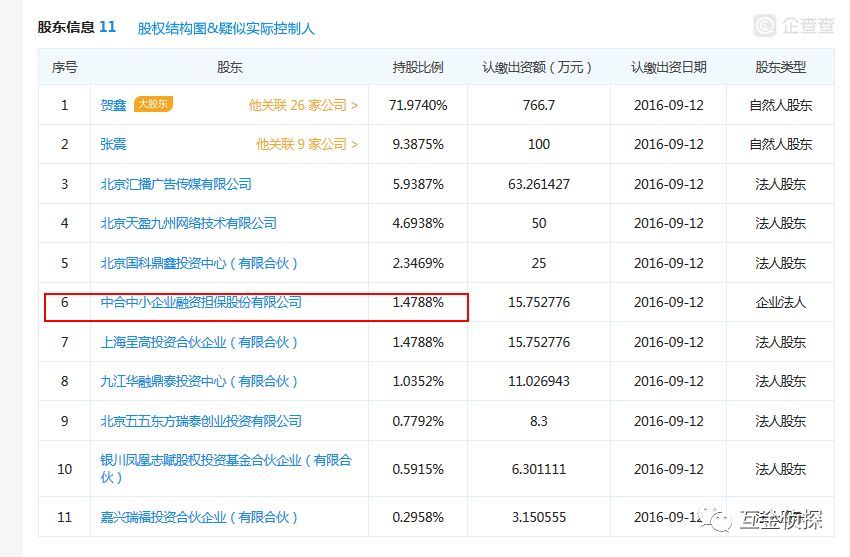Click the 认缴出资日期 column header
The height and width of the screenshot is (557, 850).
tap(669, 67)
